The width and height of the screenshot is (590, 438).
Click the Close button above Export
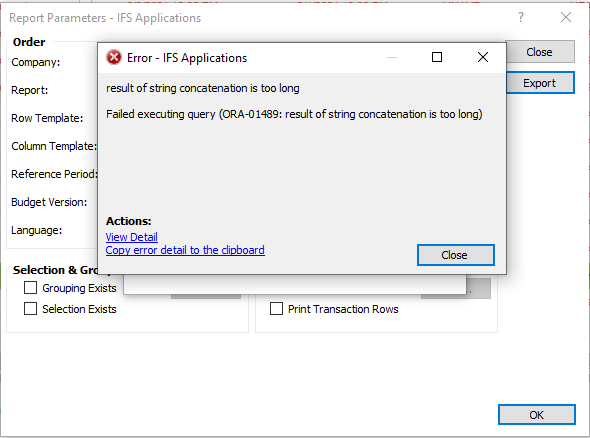(540, 52)
